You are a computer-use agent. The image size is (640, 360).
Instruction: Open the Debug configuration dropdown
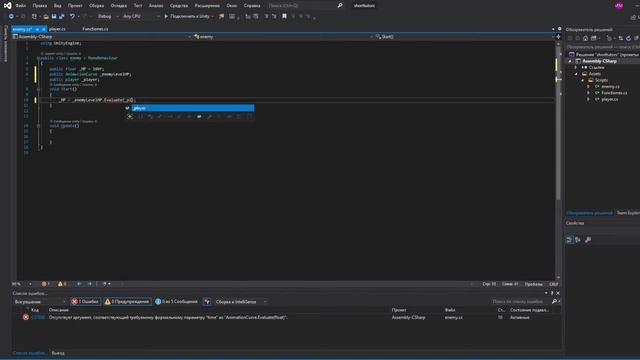pos(107,16)
